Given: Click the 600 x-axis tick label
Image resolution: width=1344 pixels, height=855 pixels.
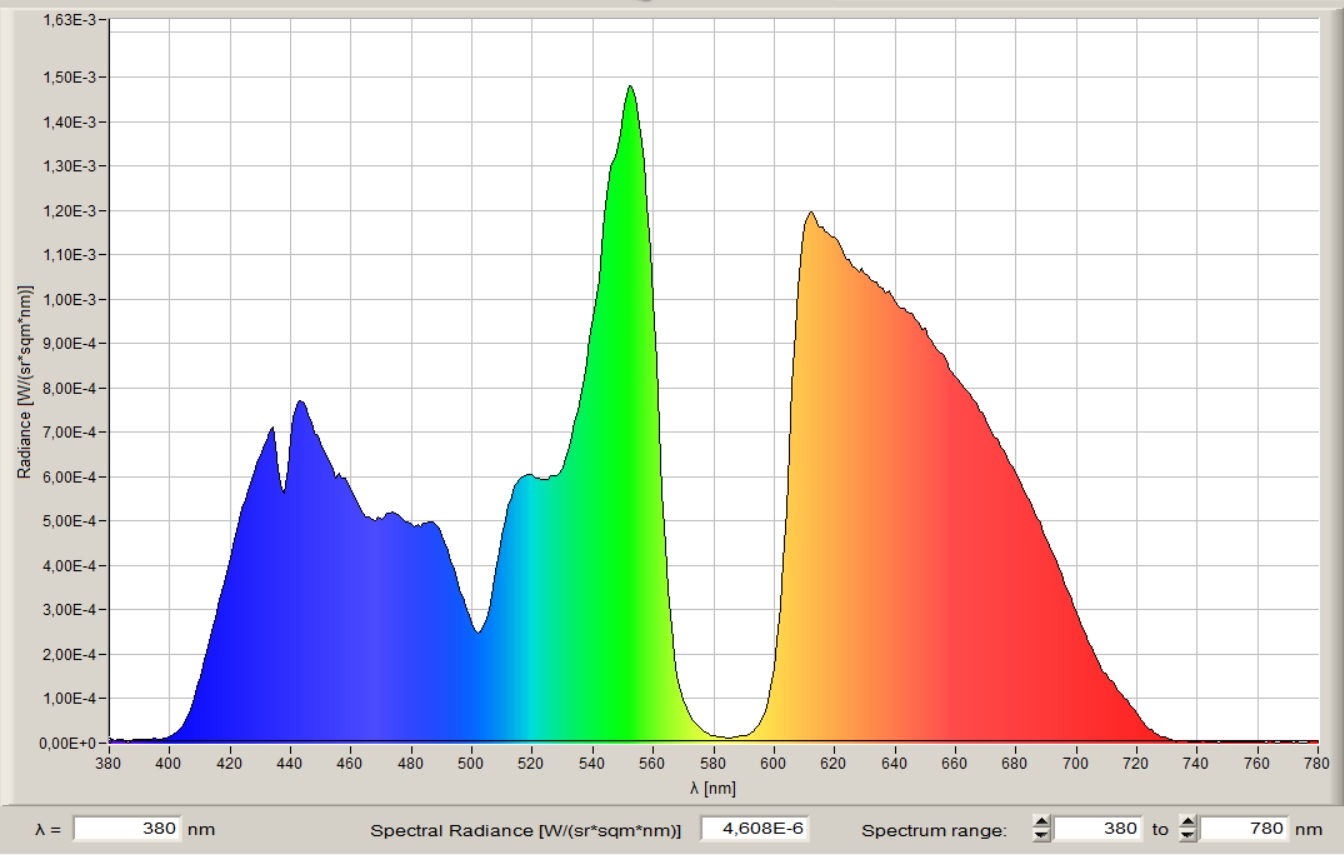Looking at the screenshot, I should tap(774, 765).
